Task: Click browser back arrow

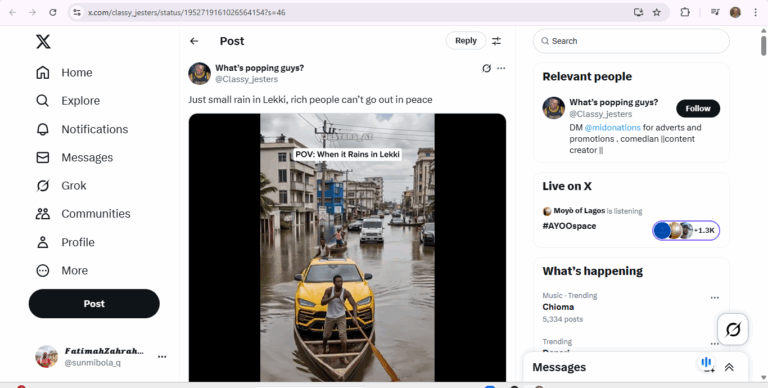Action: click(13, 12)
